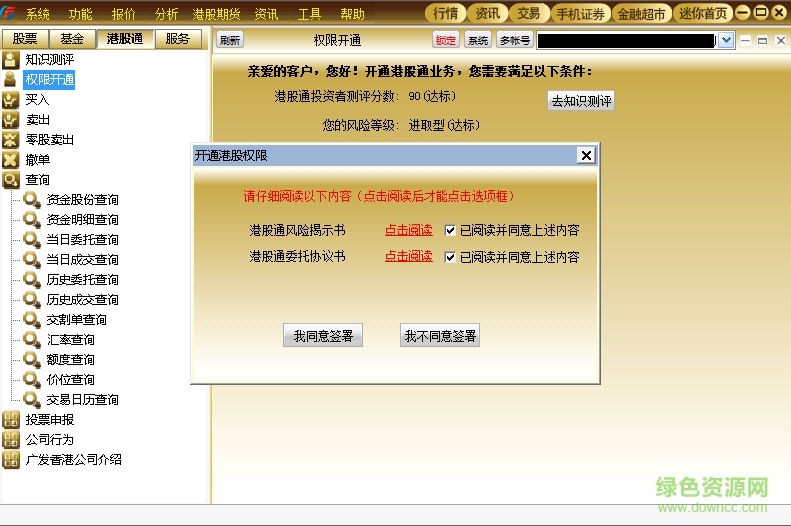
Task: Click the red 锁定 lock button
Action: (445, 40)
